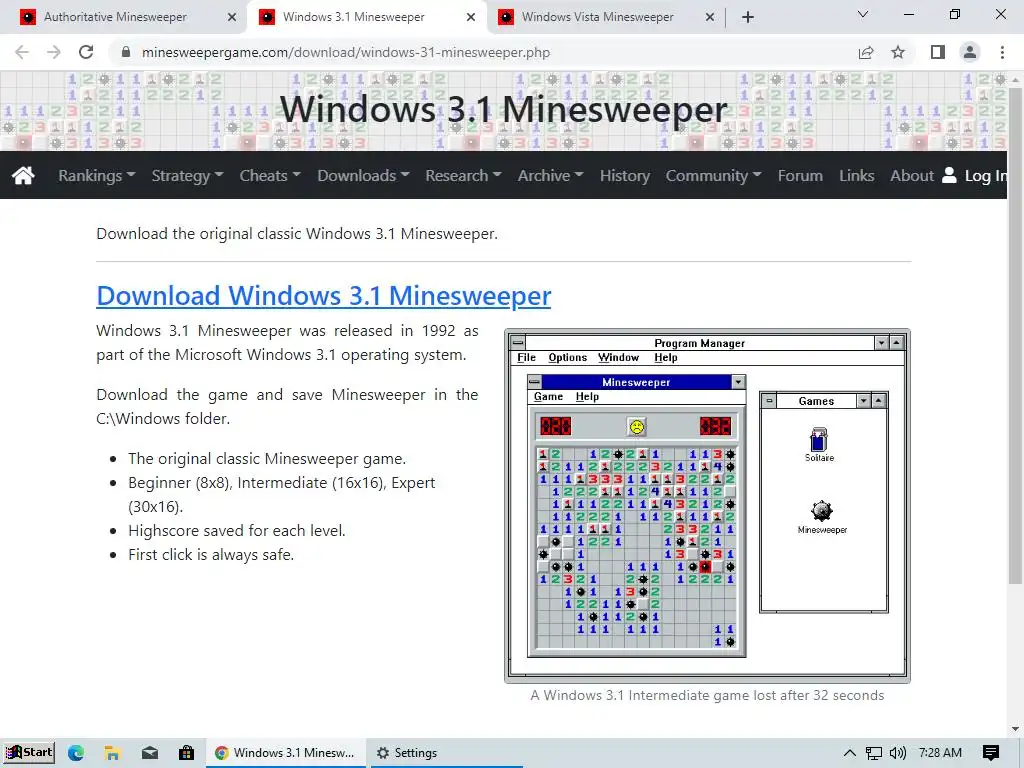Expand the Community menu
This screenshot has width=1024, height=768.
point(713,176)
